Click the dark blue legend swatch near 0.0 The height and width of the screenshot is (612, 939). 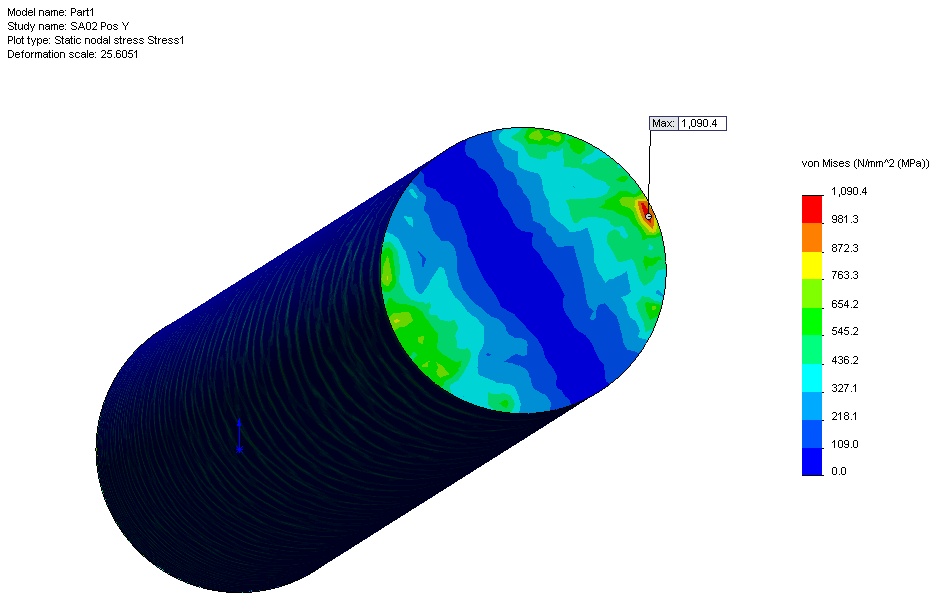click(812, 462)
